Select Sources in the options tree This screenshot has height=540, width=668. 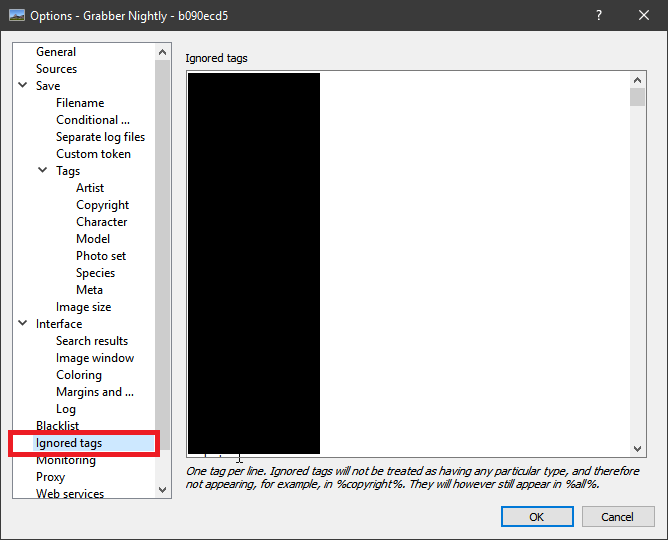click(56, 69)
